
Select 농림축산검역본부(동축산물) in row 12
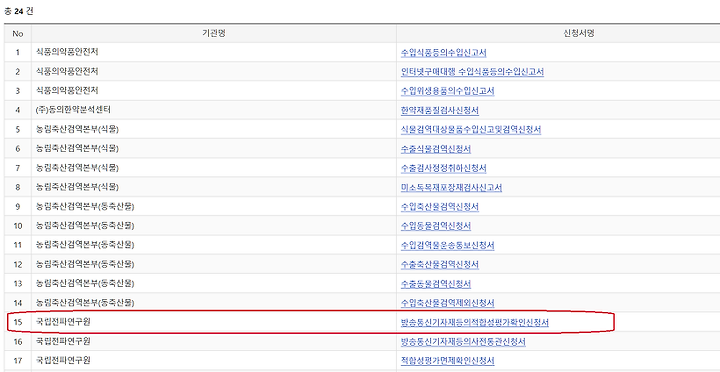pos(85,264)
